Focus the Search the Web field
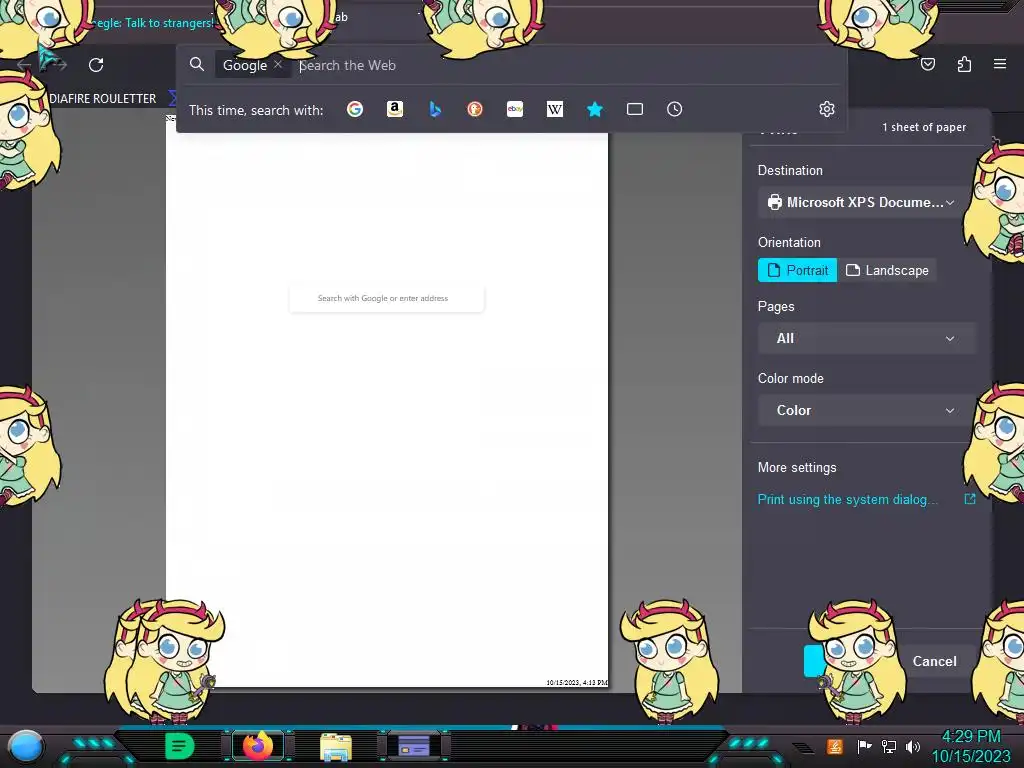The height and width of the screenshot is (768, 1024). [x=568, y=65]
